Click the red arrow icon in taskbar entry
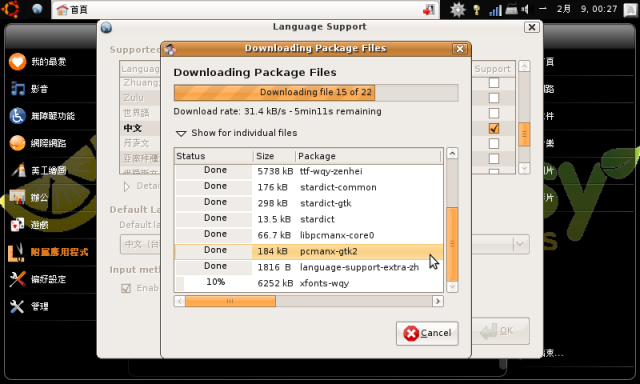The height and width of the screenshot is (384, 640). click(429, 10)
